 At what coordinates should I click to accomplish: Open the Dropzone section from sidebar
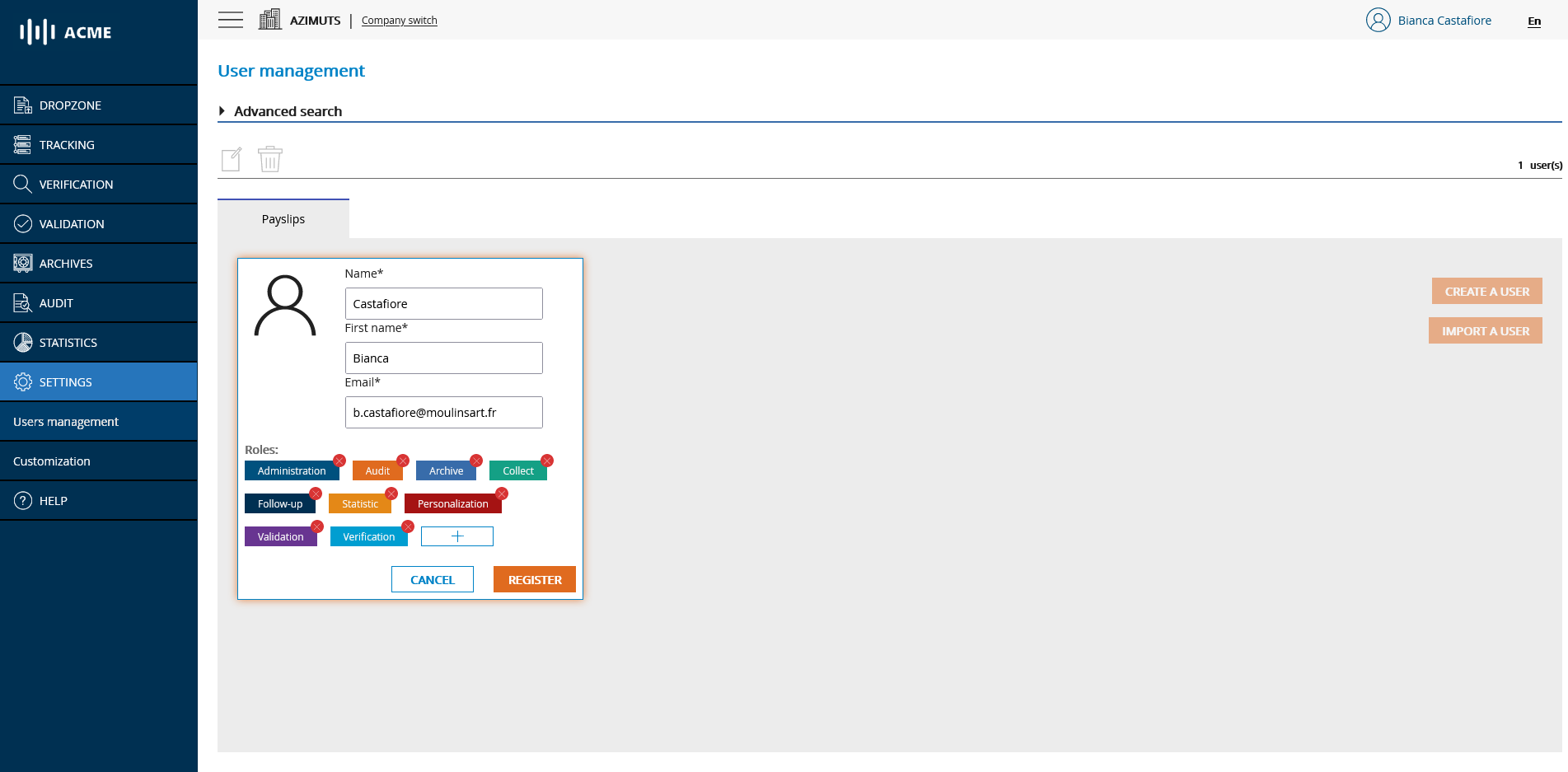click(22, 105)
